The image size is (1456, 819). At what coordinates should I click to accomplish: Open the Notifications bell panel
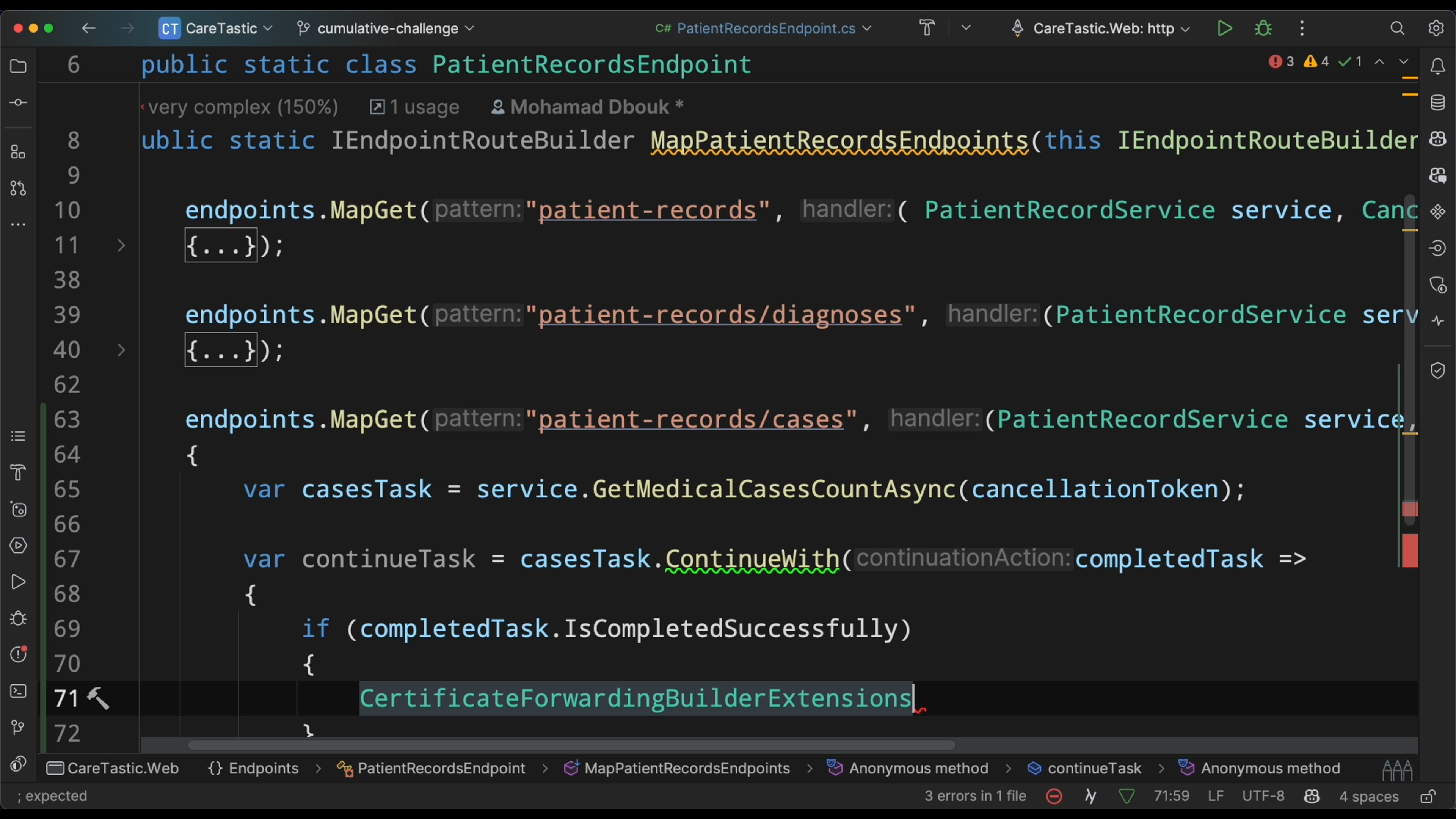pyautogui.click(x=1437, y=67)
